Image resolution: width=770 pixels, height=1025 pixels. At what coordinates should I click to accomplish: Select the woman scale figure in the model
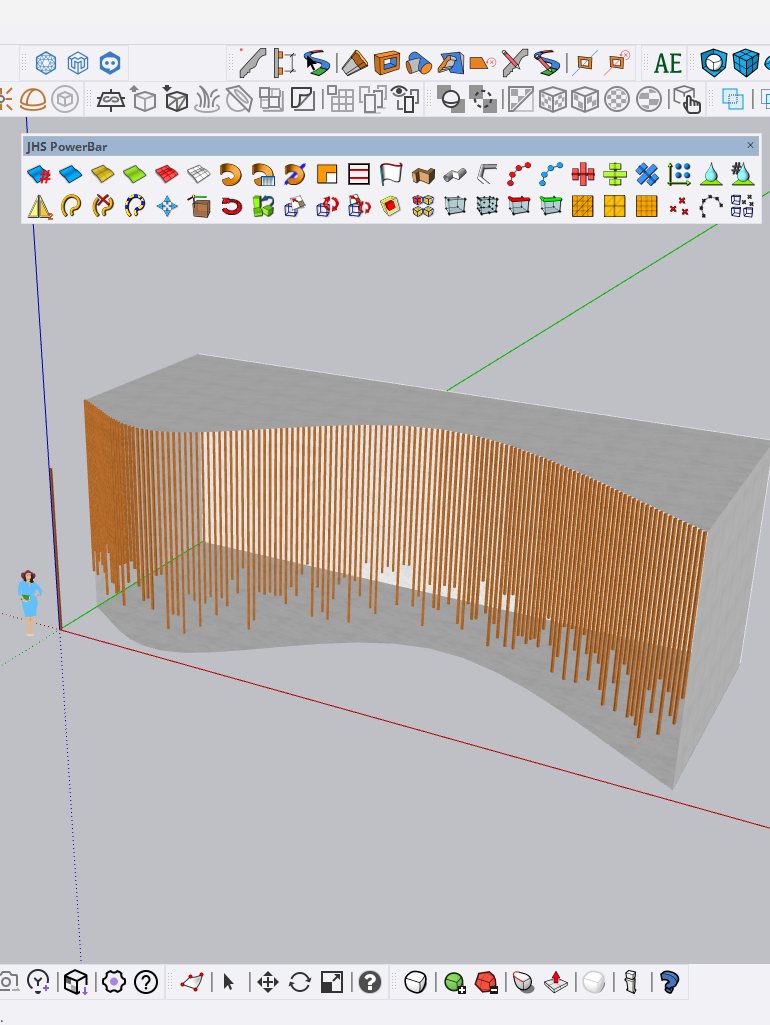click(29, 602)
